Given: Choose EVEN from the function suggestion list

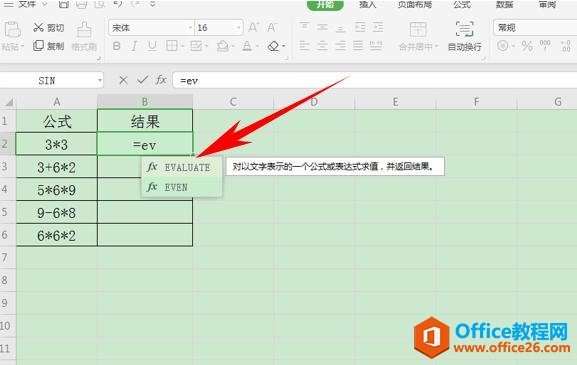Looking at the screenshot, I should click(182, 187).
